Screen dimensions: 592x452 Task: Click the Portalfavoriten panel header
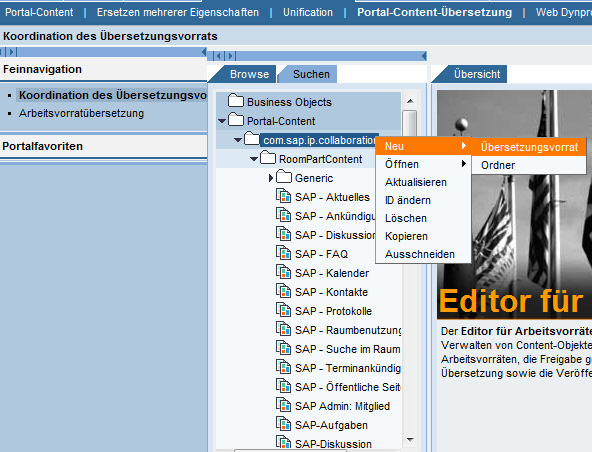pos(103,146)
